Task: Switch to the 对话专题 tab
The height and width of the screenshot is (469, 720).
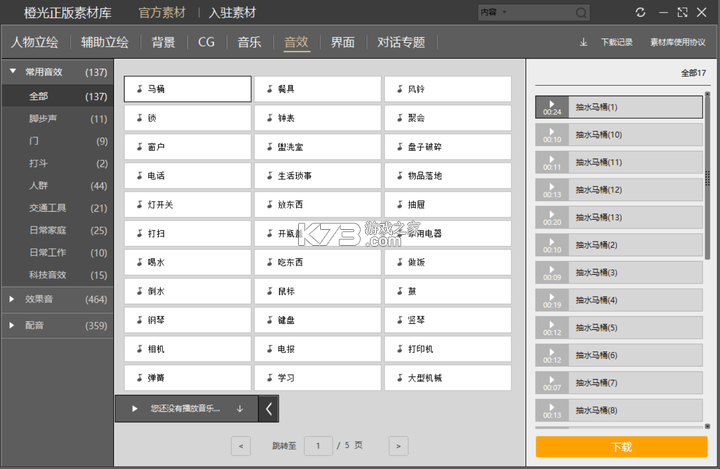Action: (401, 42)
